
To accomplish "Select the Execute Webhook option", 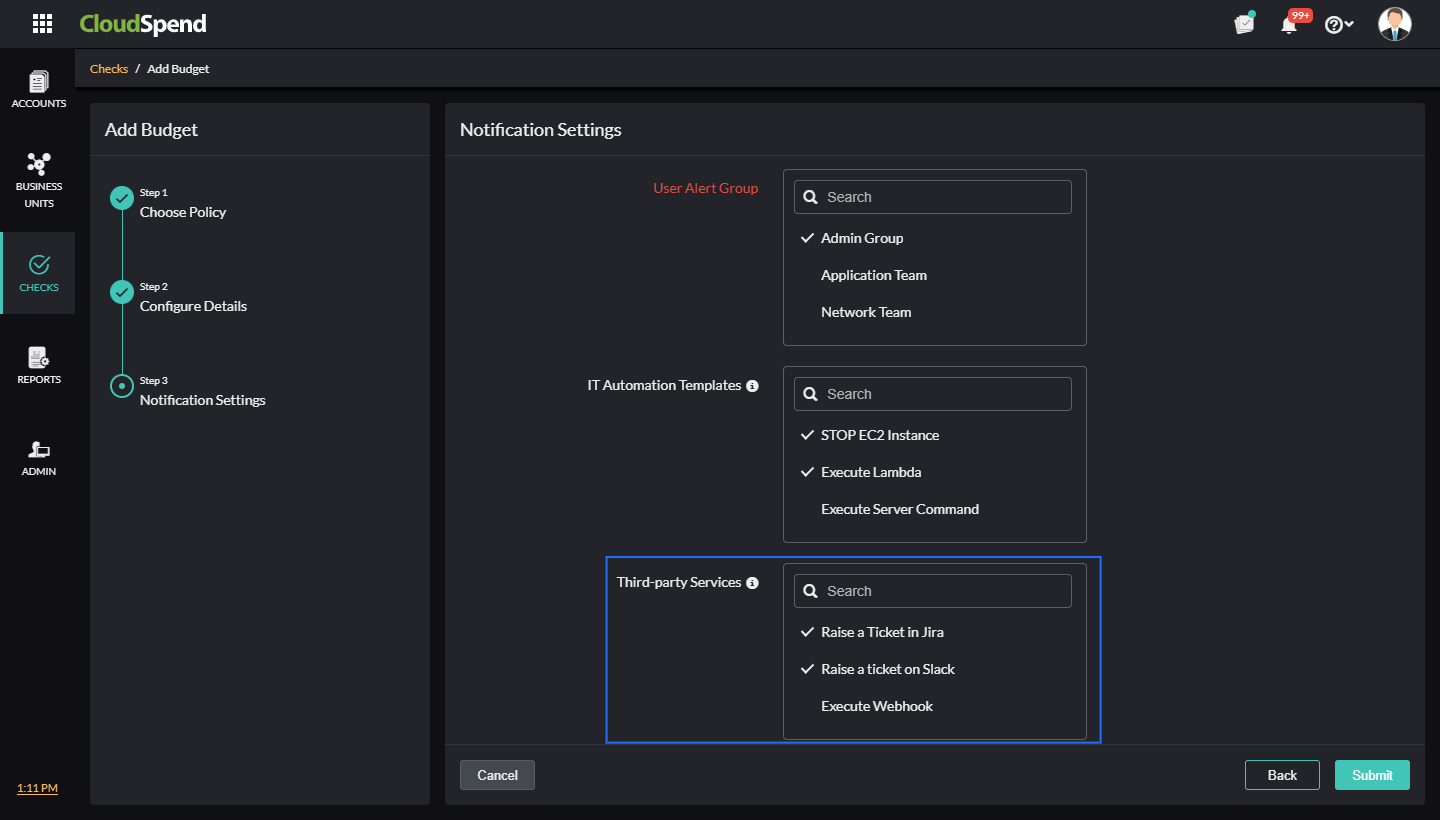I will pos(877,706).
